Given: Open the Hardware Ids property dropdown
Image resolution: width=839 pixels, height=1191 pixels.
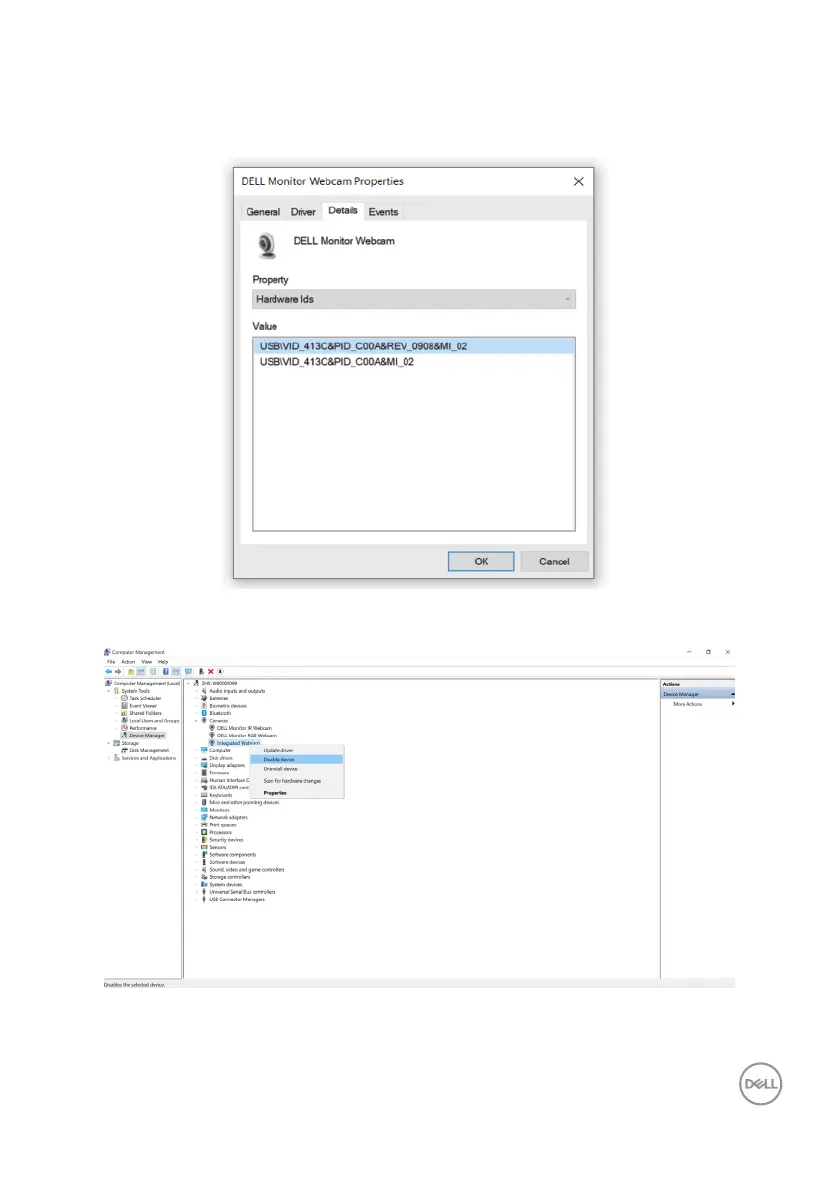Looking at the screenshot, I should click(x=414, y=299).
